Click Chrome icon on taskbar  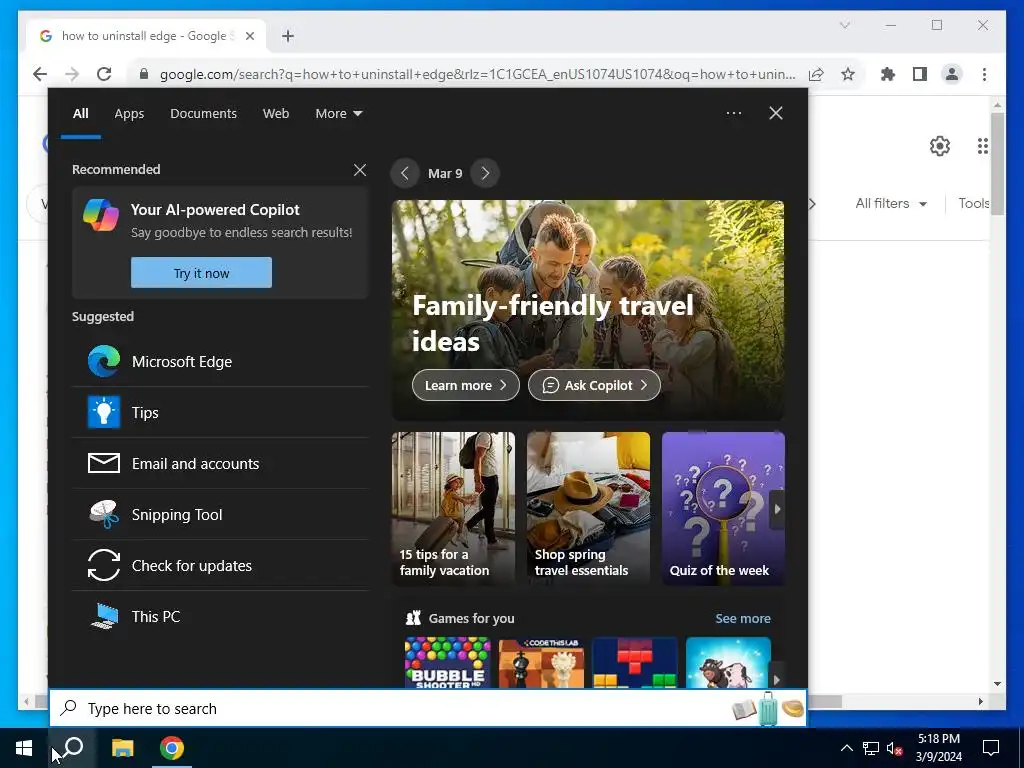point(172,748)
